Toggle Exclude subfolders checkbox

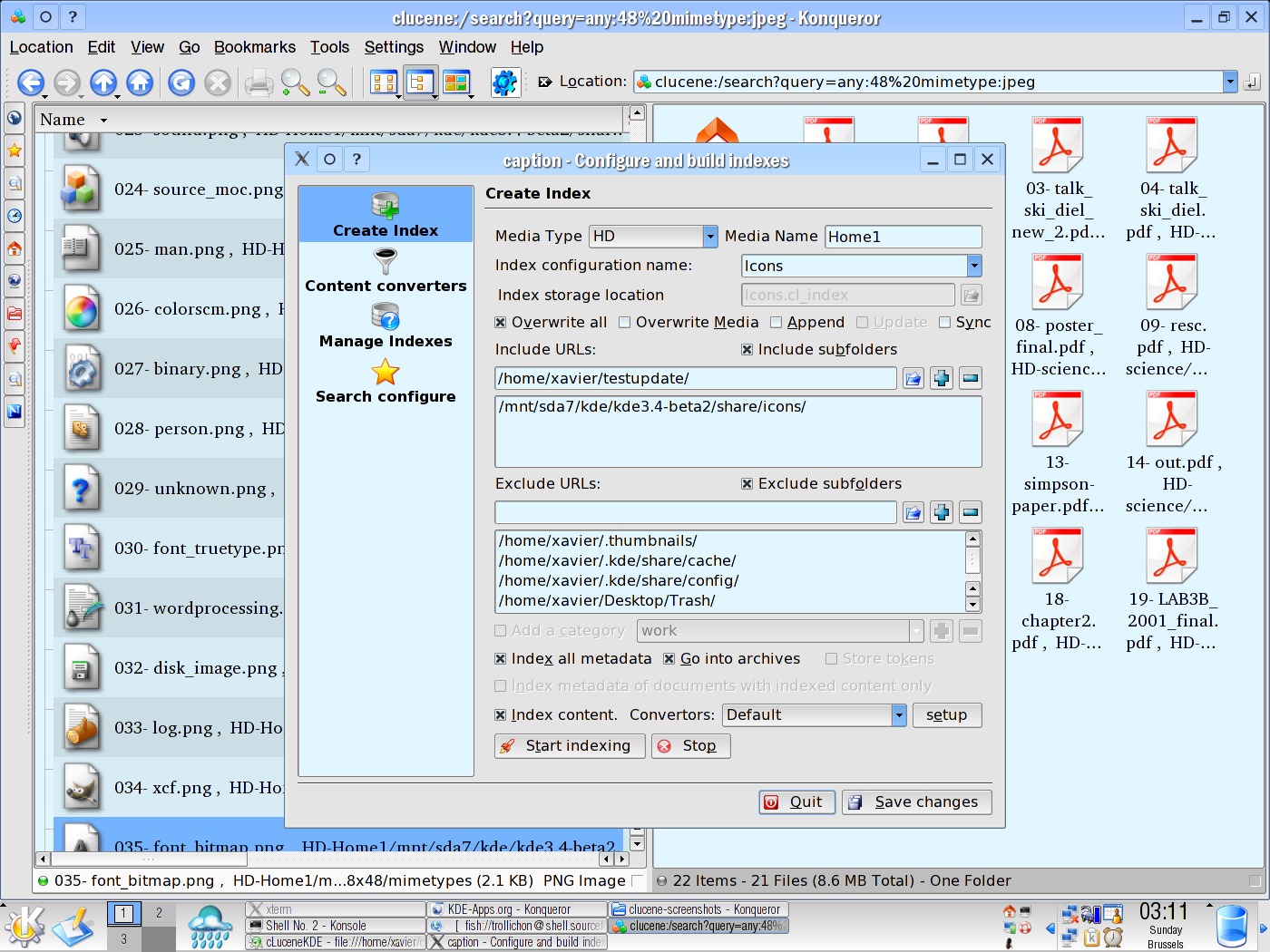(x=747, y=483)
